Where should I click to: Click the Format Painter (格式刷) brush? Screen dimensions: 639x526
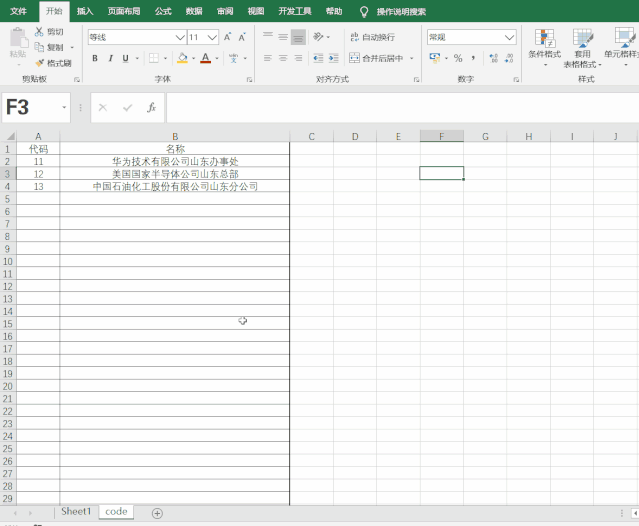click(x=40, y=63)
